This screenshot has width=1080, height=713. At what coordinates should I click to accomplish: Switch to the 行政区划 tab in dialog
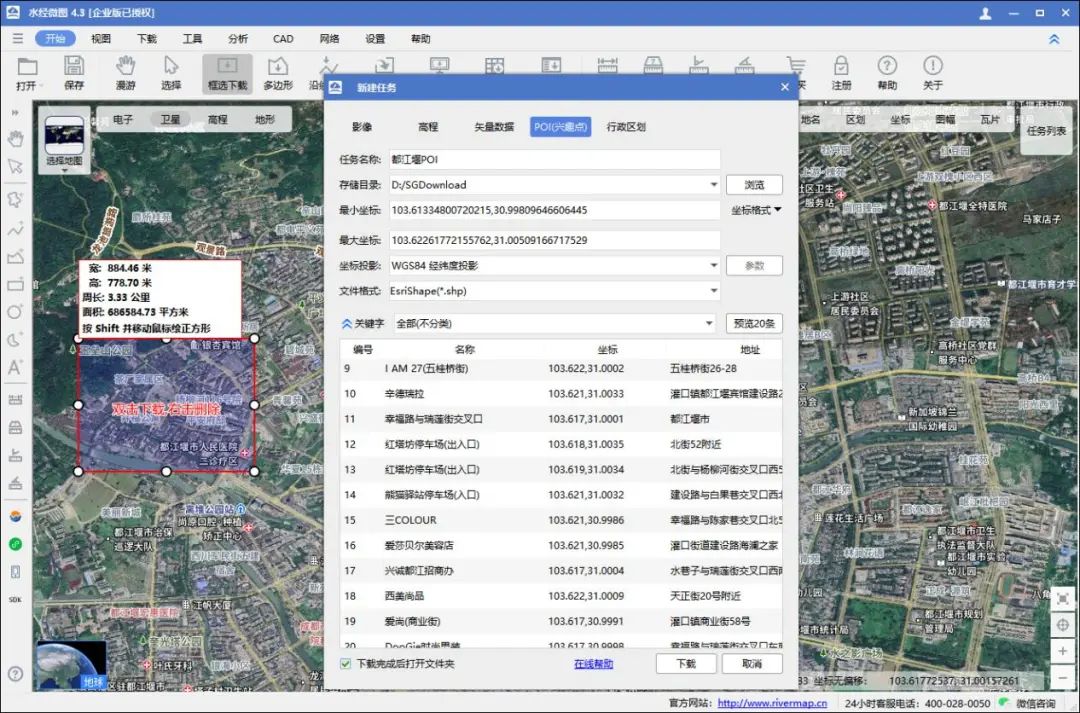point(625,127)
